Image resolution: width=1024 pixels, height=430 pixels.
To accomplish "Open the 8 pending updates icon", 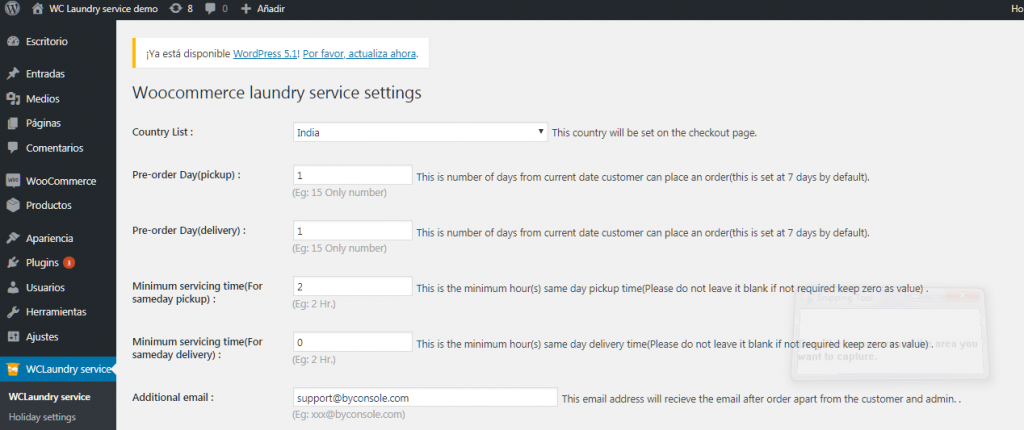I will (181, 9).
